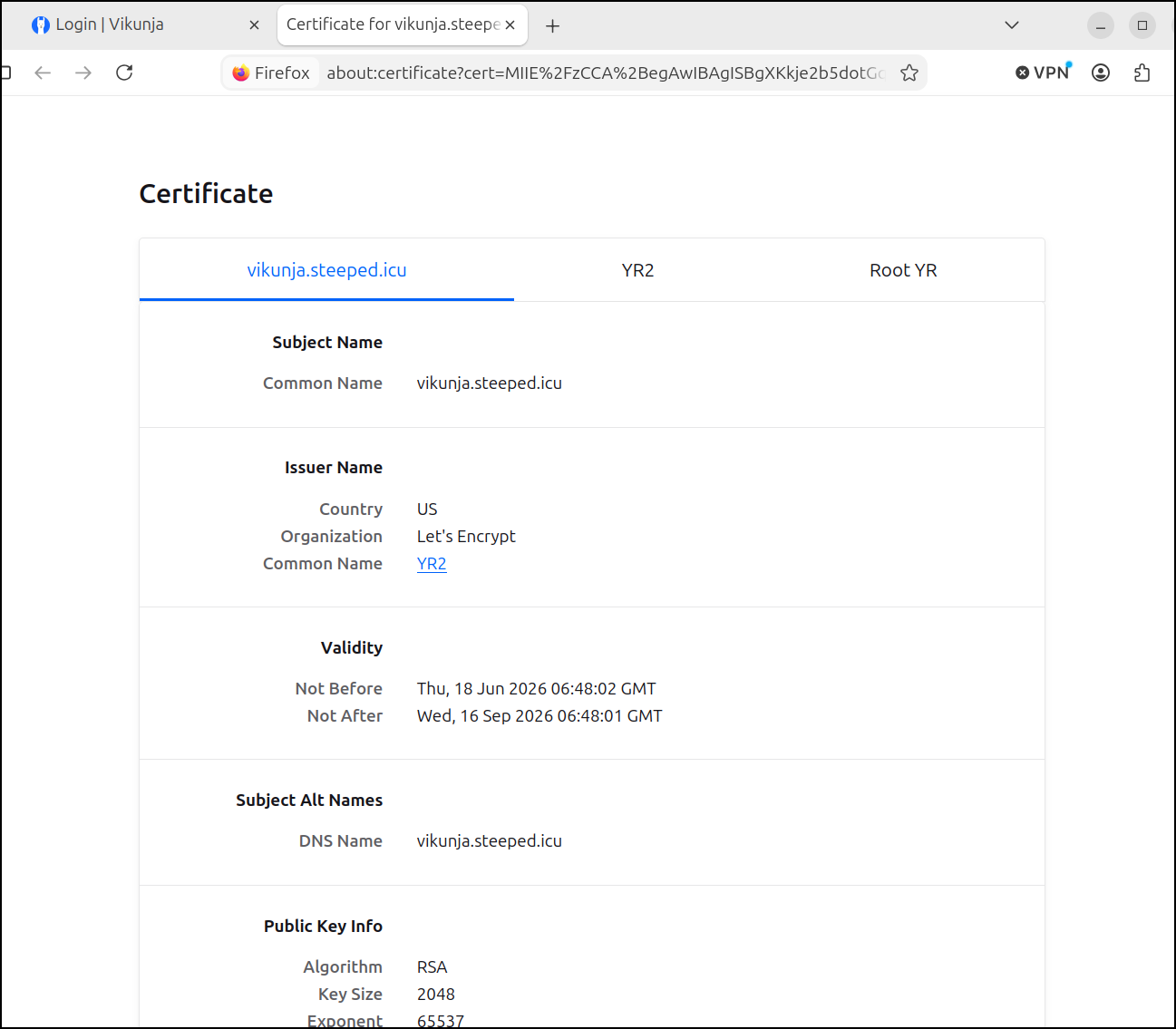Open the VPN panel
Viewport: 1176px width, 1029px height.
[x=1044, y=73]
